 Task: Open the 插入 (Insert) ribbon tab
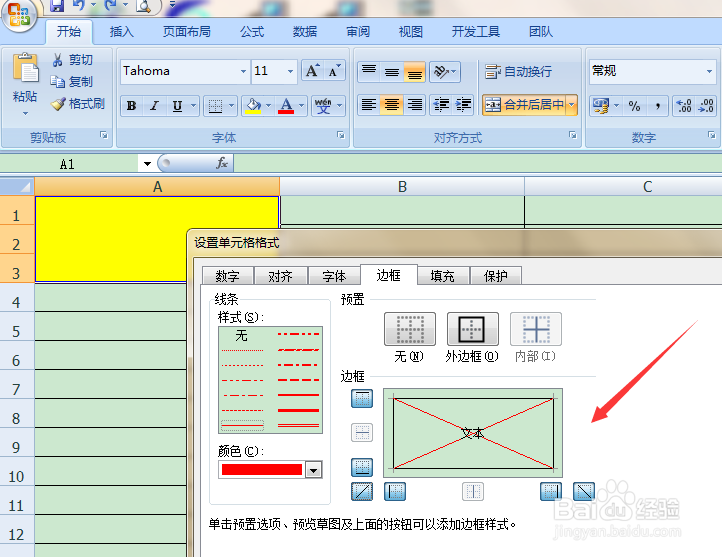pos(122,32)
